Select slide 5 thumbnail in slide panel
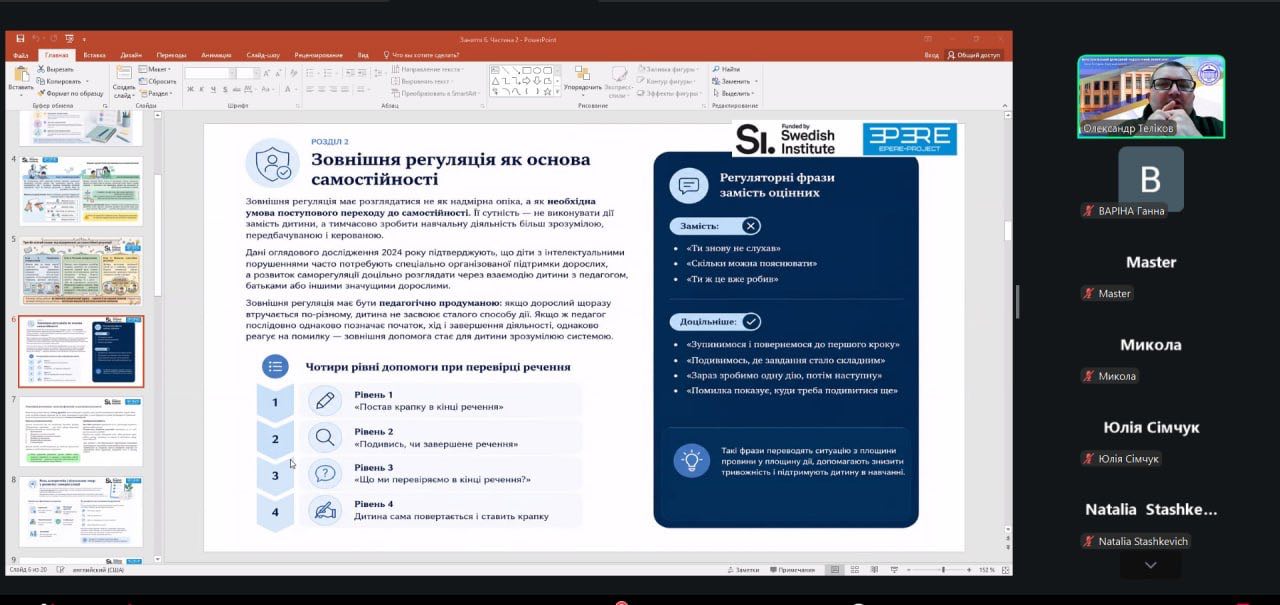1280x605 pixels. (x=82, y=271)
